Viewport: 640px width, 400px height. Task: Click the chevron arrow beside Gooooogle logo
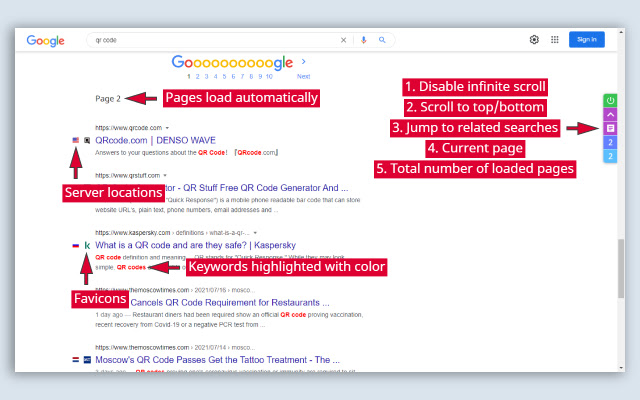click(303, 62)
